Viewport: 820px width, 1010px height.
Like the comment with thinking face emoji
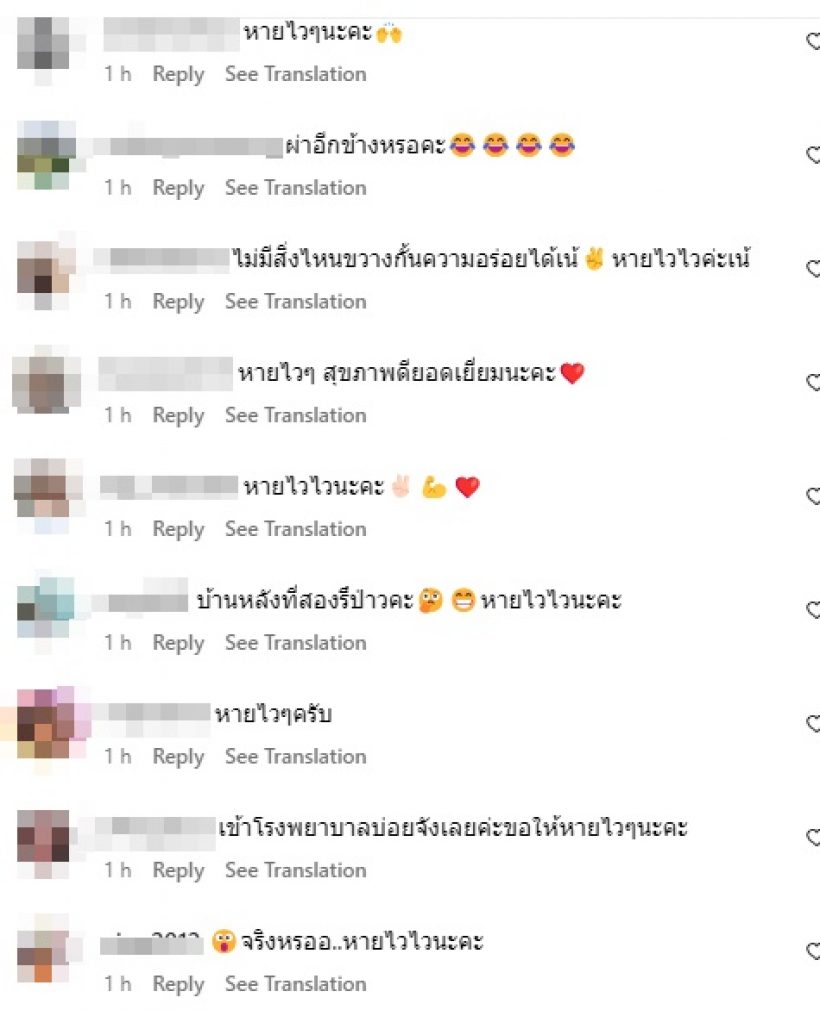[814, 610]
